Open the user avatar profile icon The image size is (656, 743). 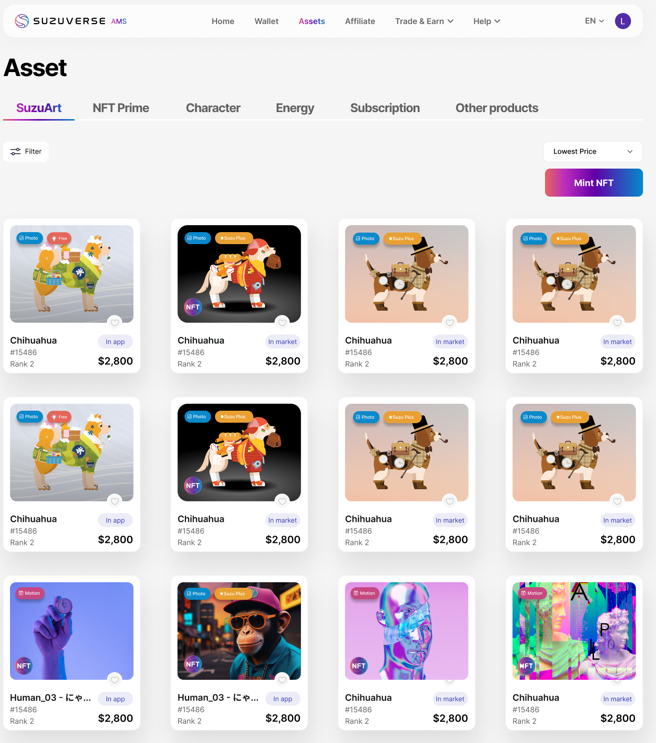coord(622,21)
